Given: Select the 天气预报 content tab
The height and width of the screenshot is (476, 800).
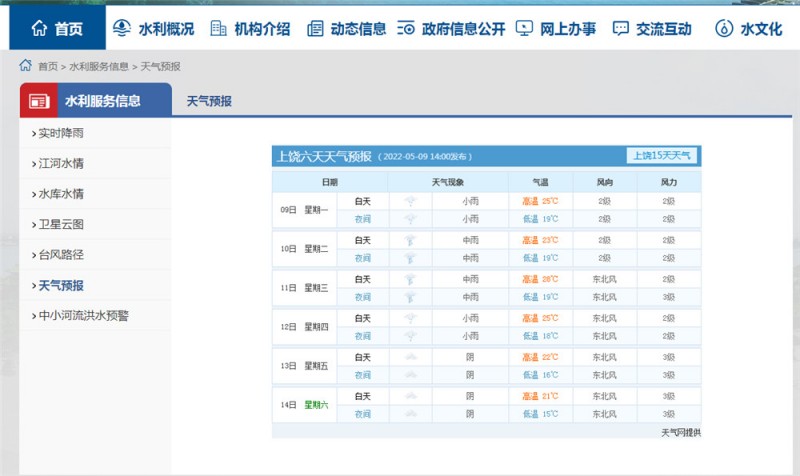Looking at the screenshot, I should [209, 101].
